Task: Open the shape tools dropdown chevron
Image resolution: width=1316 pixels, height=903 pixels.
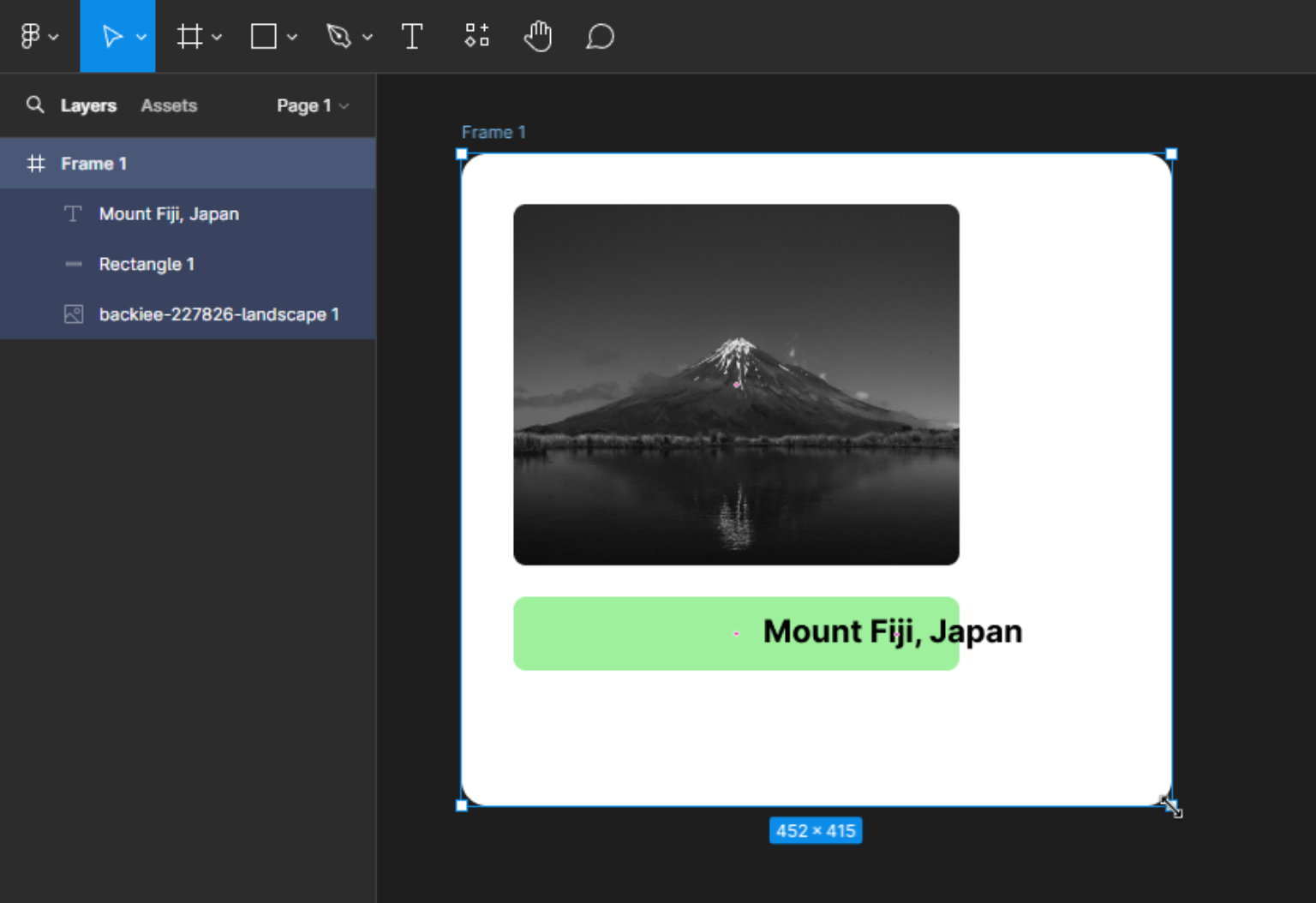Action: point(292,37)
